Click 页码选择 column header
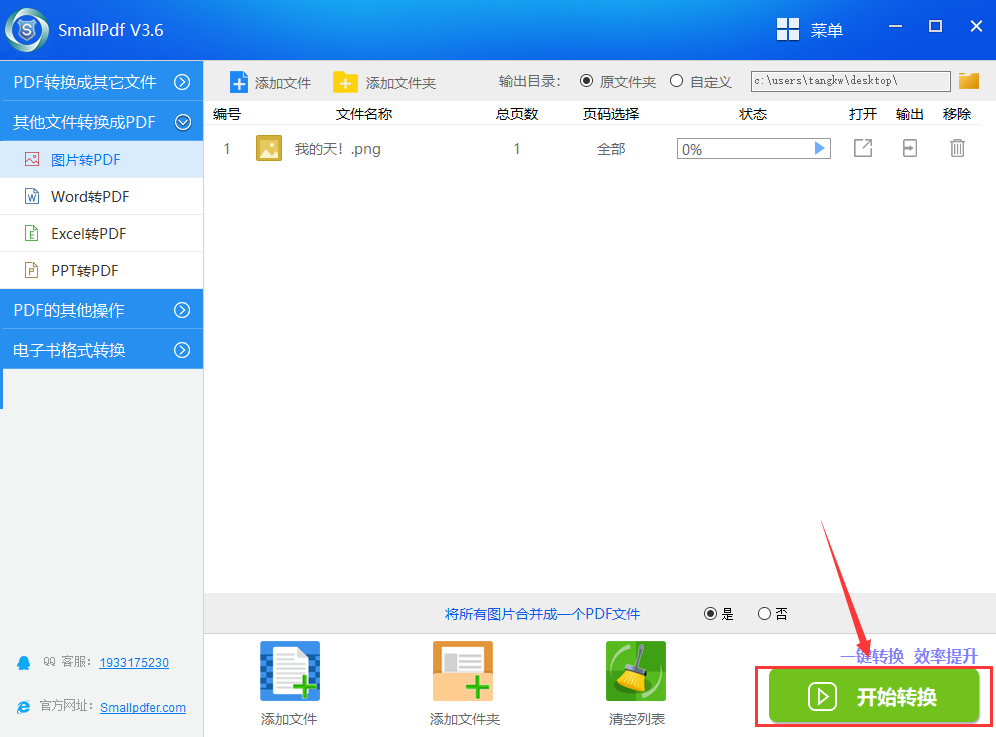996x737 pixels. (611, 114)
